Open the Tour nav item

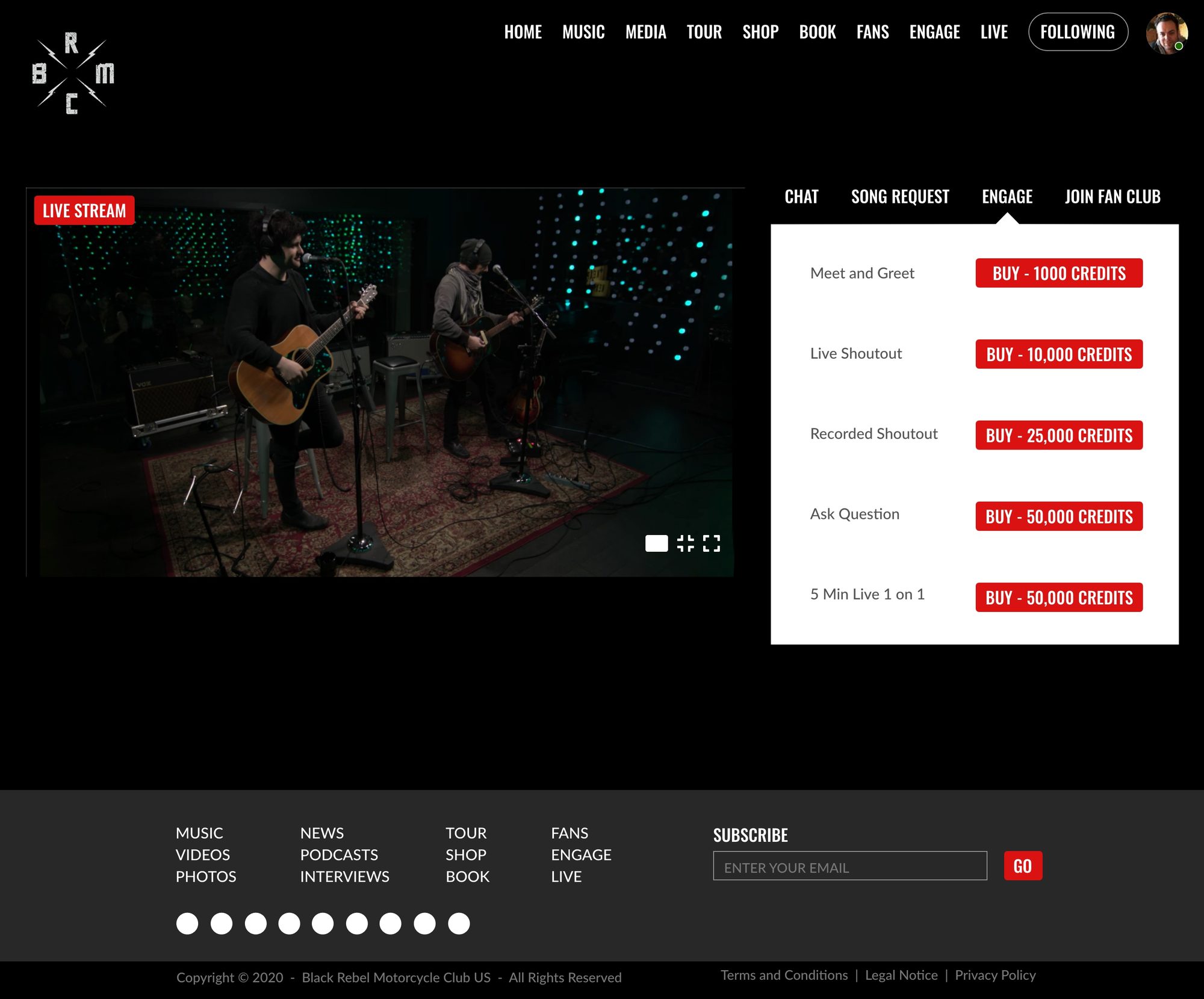704,32
